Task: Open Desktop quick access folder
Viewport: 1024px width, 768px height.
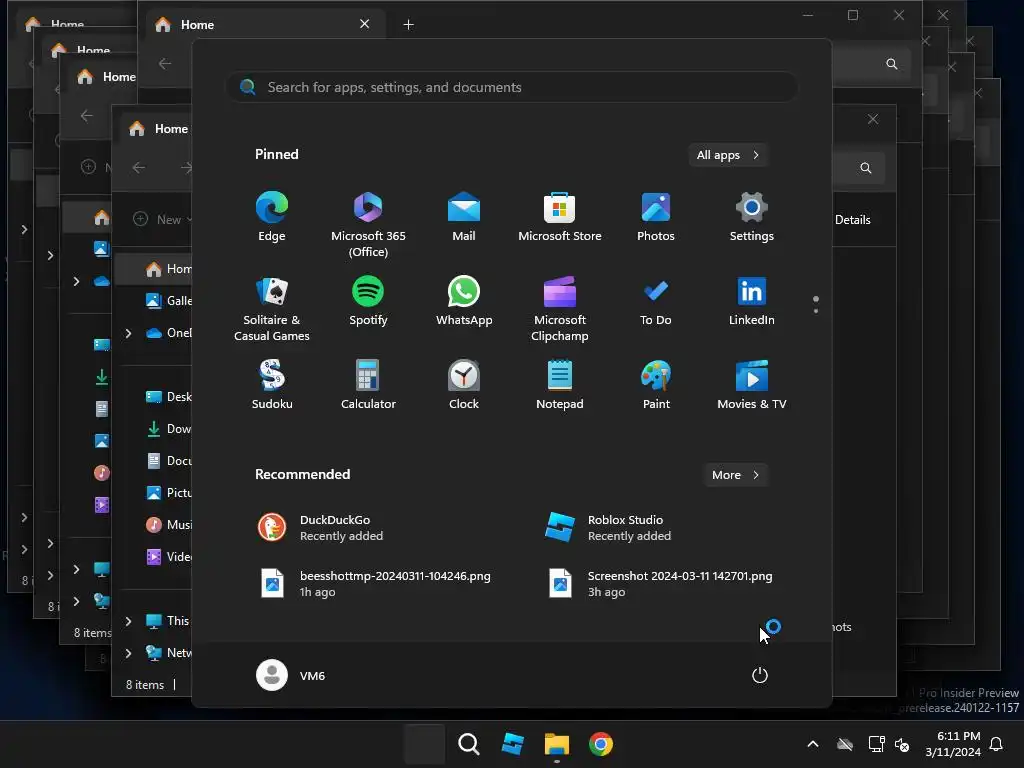Action: [168, 397]
